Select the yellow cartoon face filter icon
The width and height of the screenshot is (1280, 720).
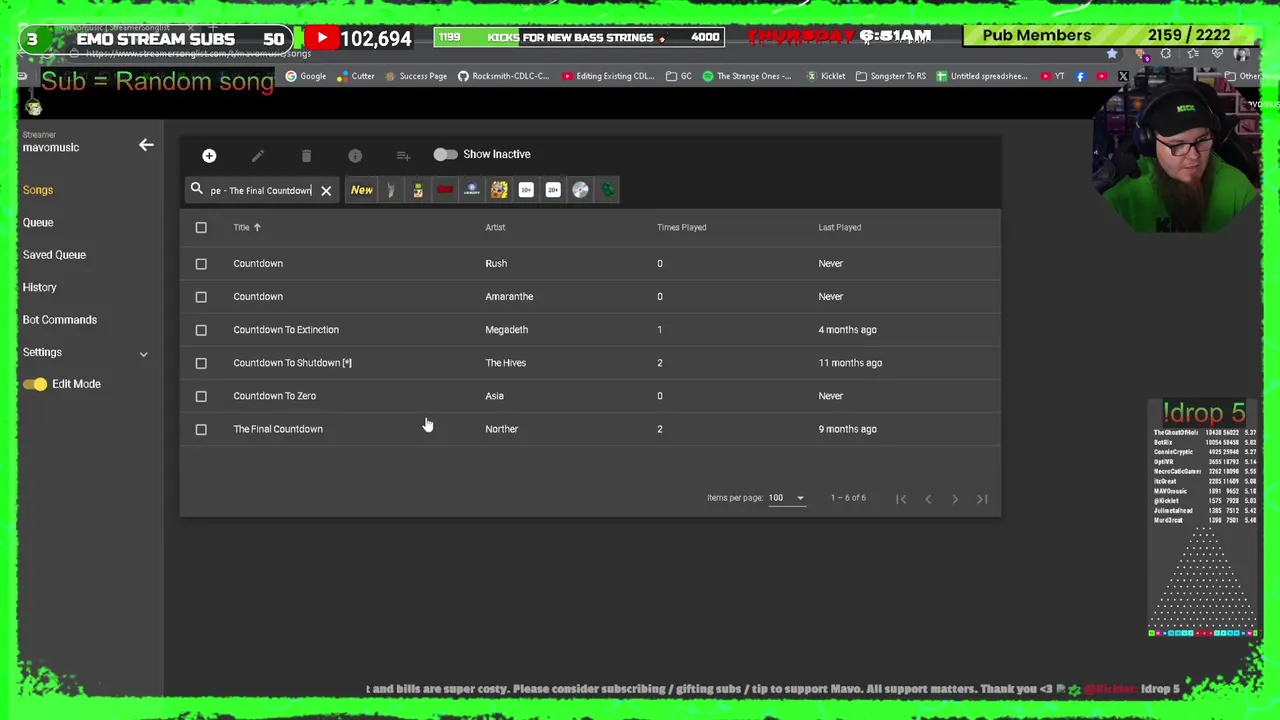(x=499, y=190)
